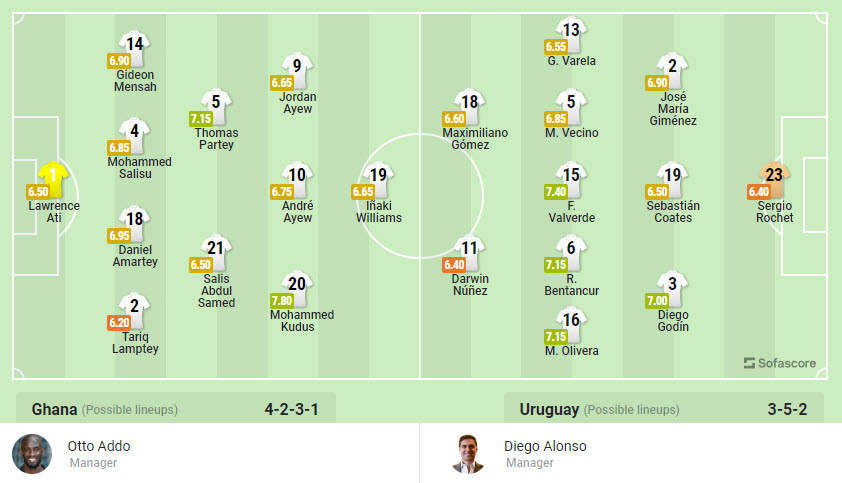Image resolution: width=842 pixels, height=483 pixels.
Task: Click the André Ayew player name
Action: click(297, 211)
